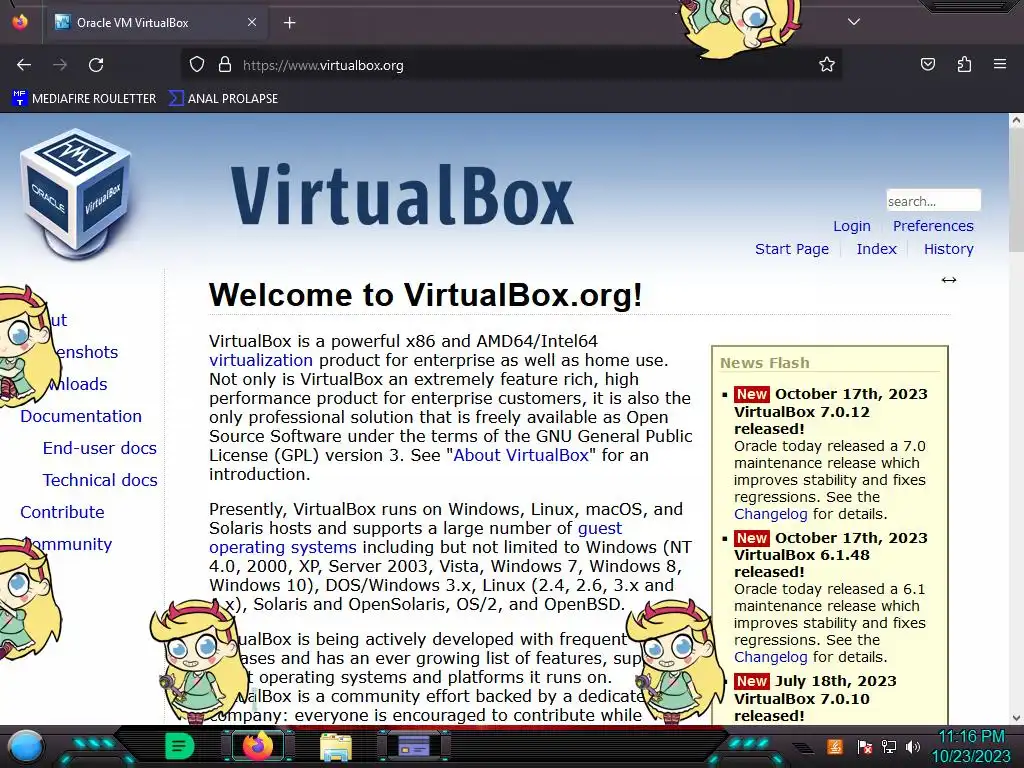Image resolution: width=1024 pixels, height=768 pixels.
Task: Open End-user docs in the sidebar
Action: pos(99,448)
